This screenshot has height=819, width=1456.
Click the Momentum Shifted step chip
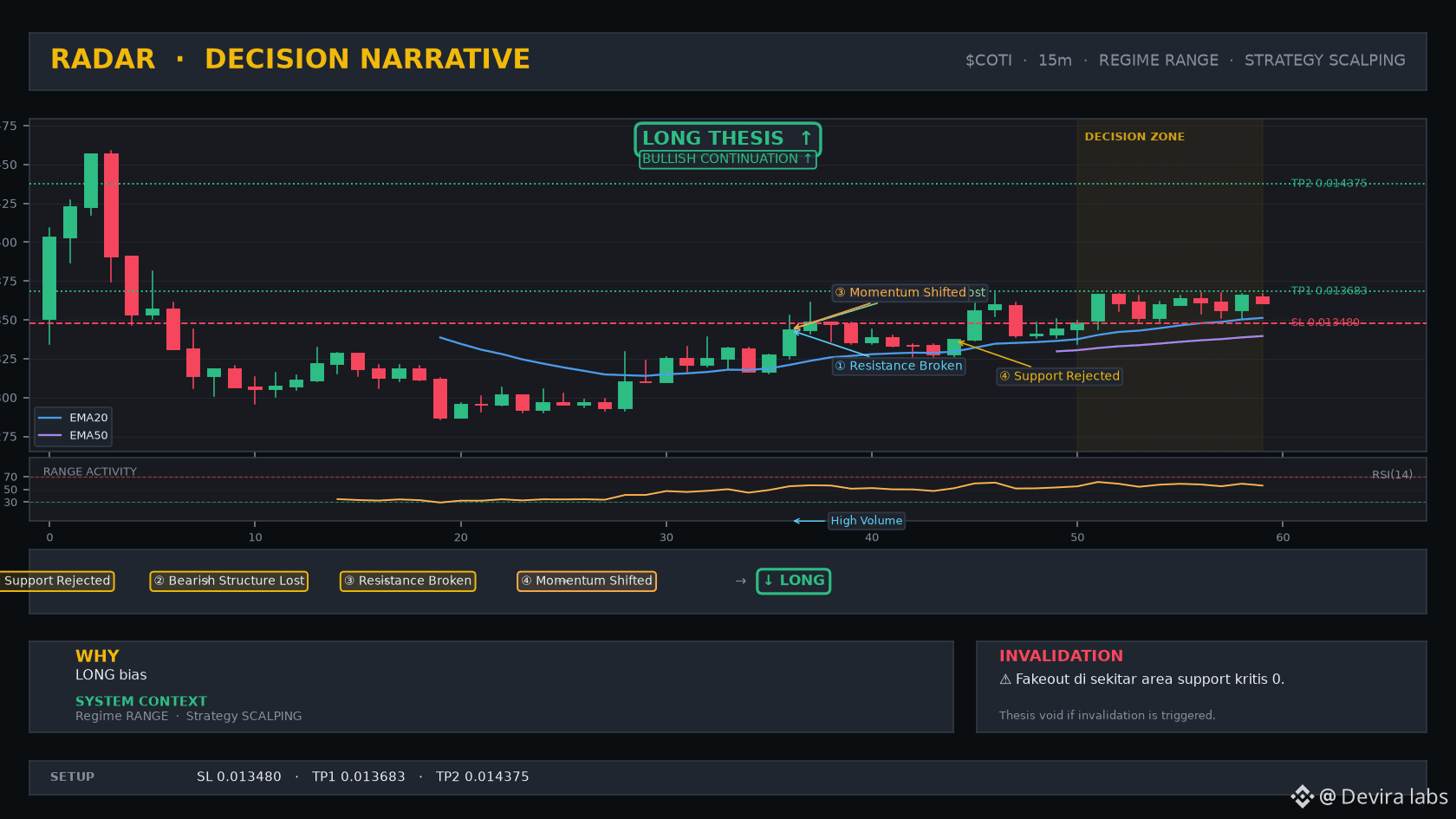pyautogui.click(x=587, y=581)
